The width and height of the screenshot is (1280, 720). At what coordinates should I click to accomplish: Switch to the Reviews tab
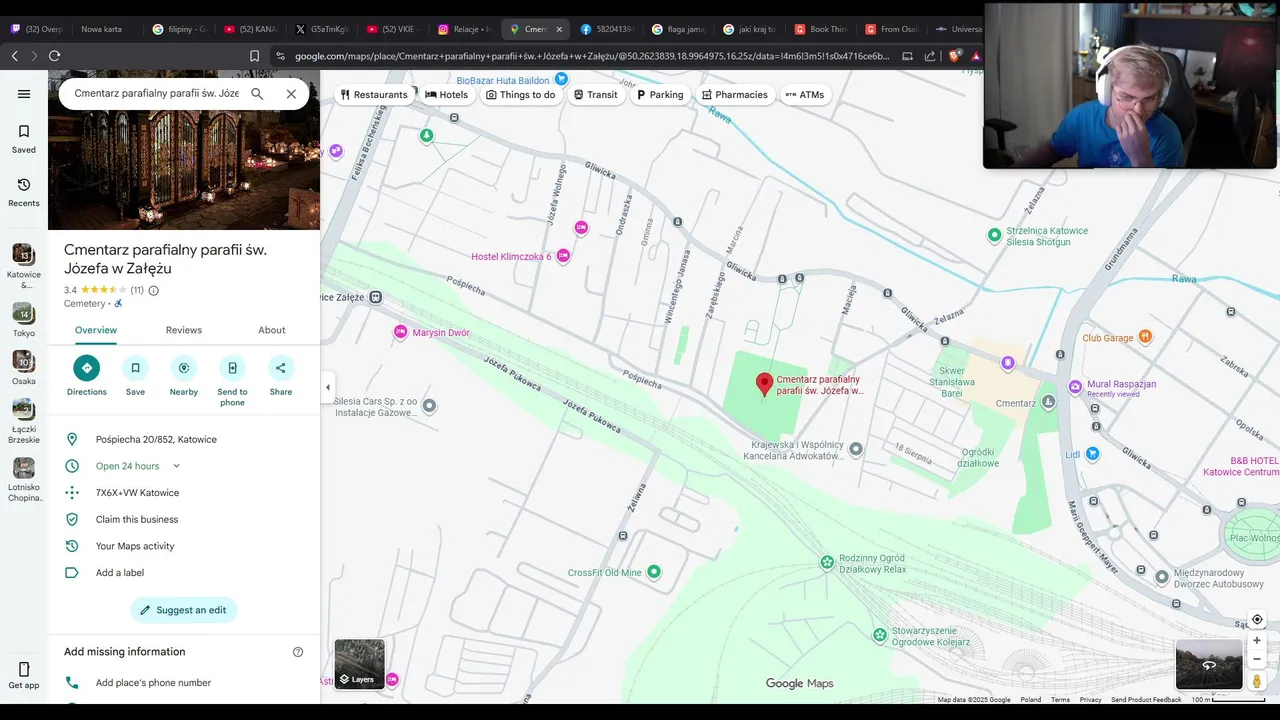coord(184,330)
